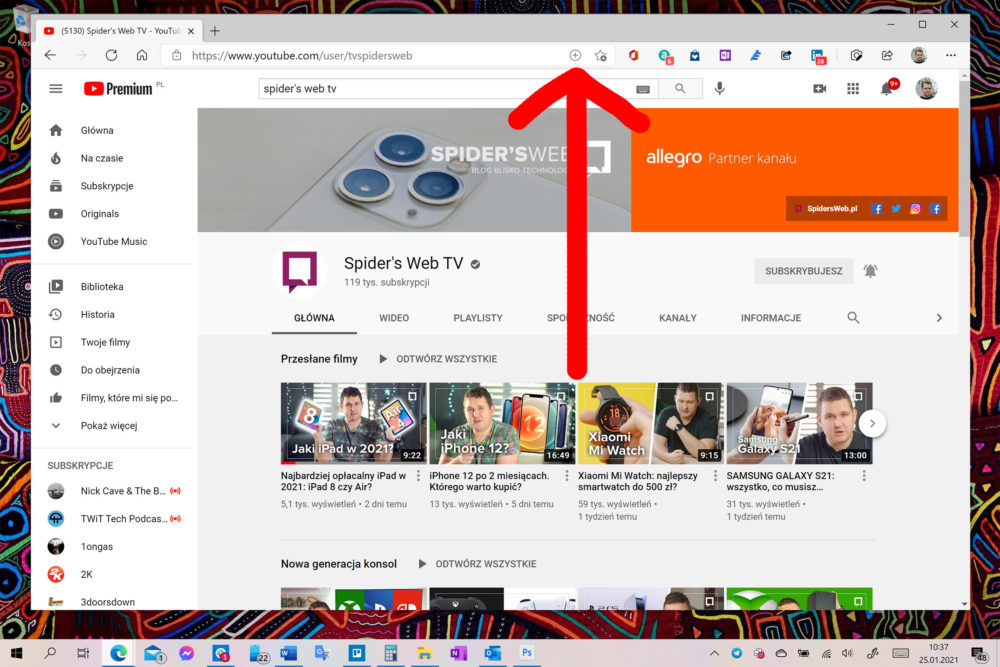Open the LinkedIn extension in Edge
The width and height of the screenshot is (1000, 667).
[818, 56]
